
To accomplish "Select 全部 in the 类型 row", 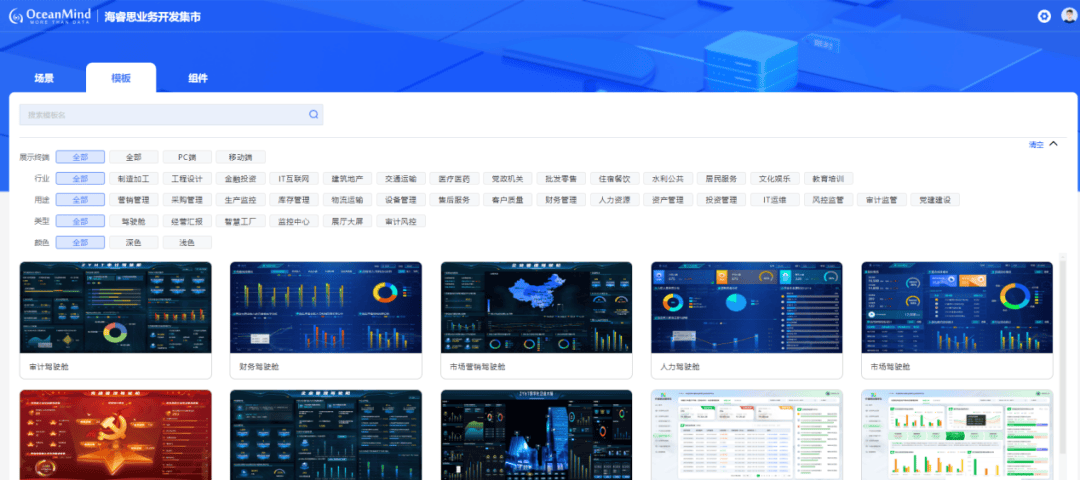I will (x=80, y=221).
